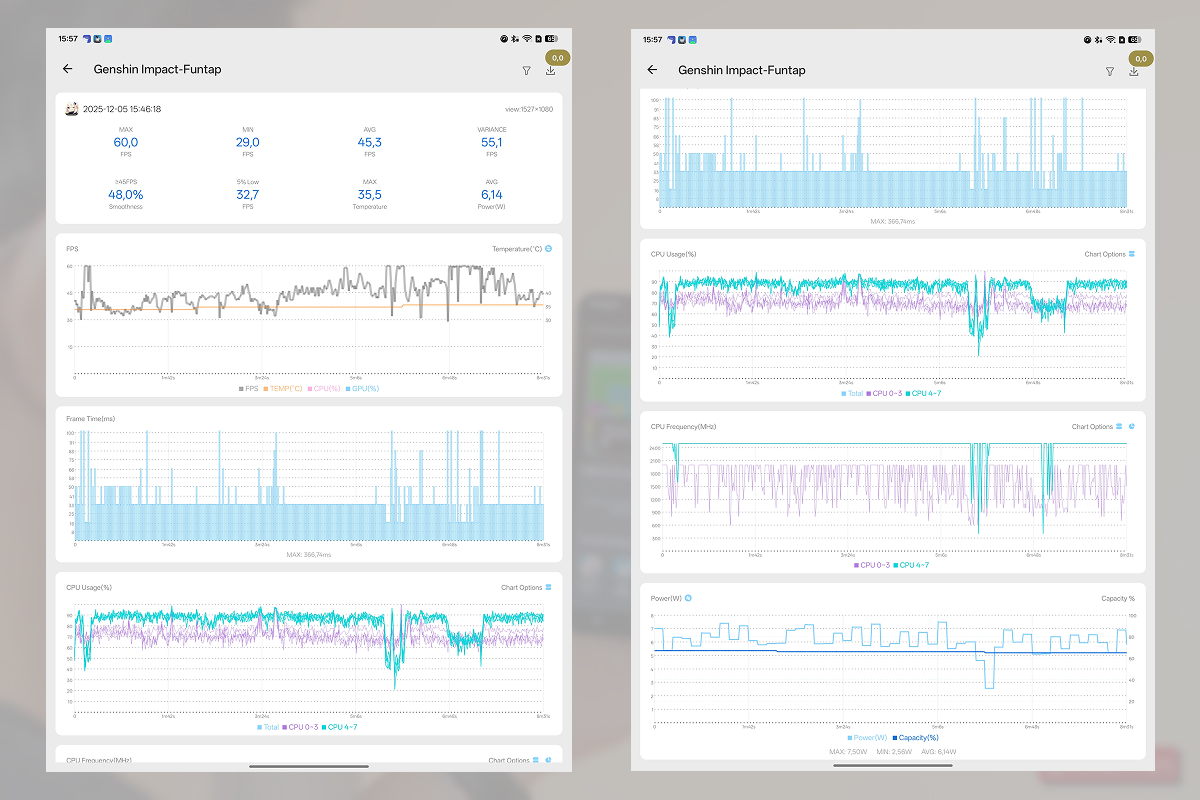
Task: Toggle CPU 4~7 legend in right CPU Usage chart
Action: coord(924,394)
